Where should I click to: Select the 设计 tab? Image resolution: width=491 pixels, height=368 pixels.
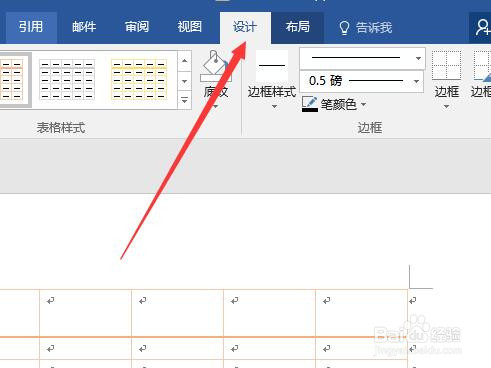(x=245, y=27)
